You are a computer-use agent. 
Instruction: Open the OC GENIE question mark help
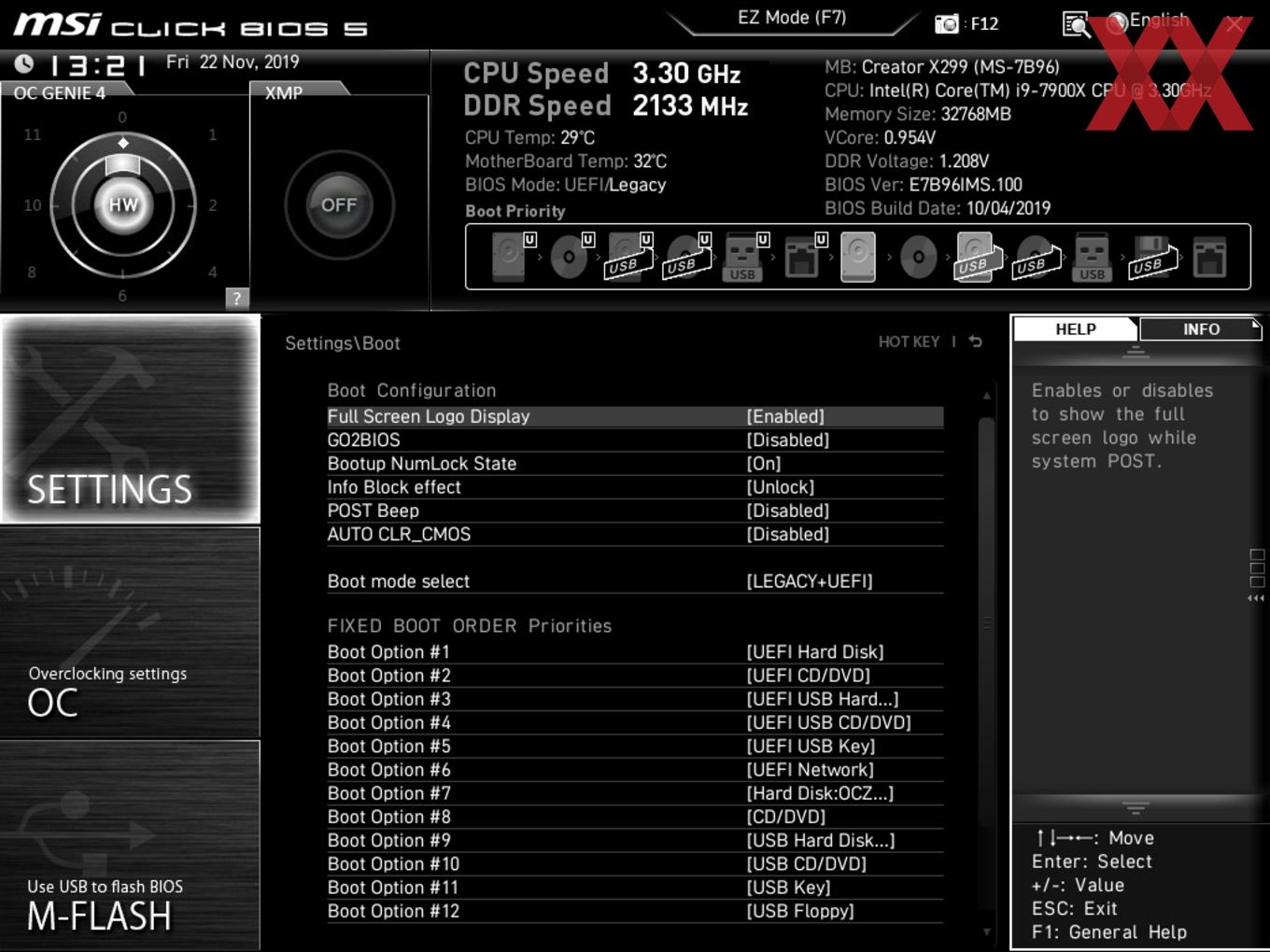point(237,298)
